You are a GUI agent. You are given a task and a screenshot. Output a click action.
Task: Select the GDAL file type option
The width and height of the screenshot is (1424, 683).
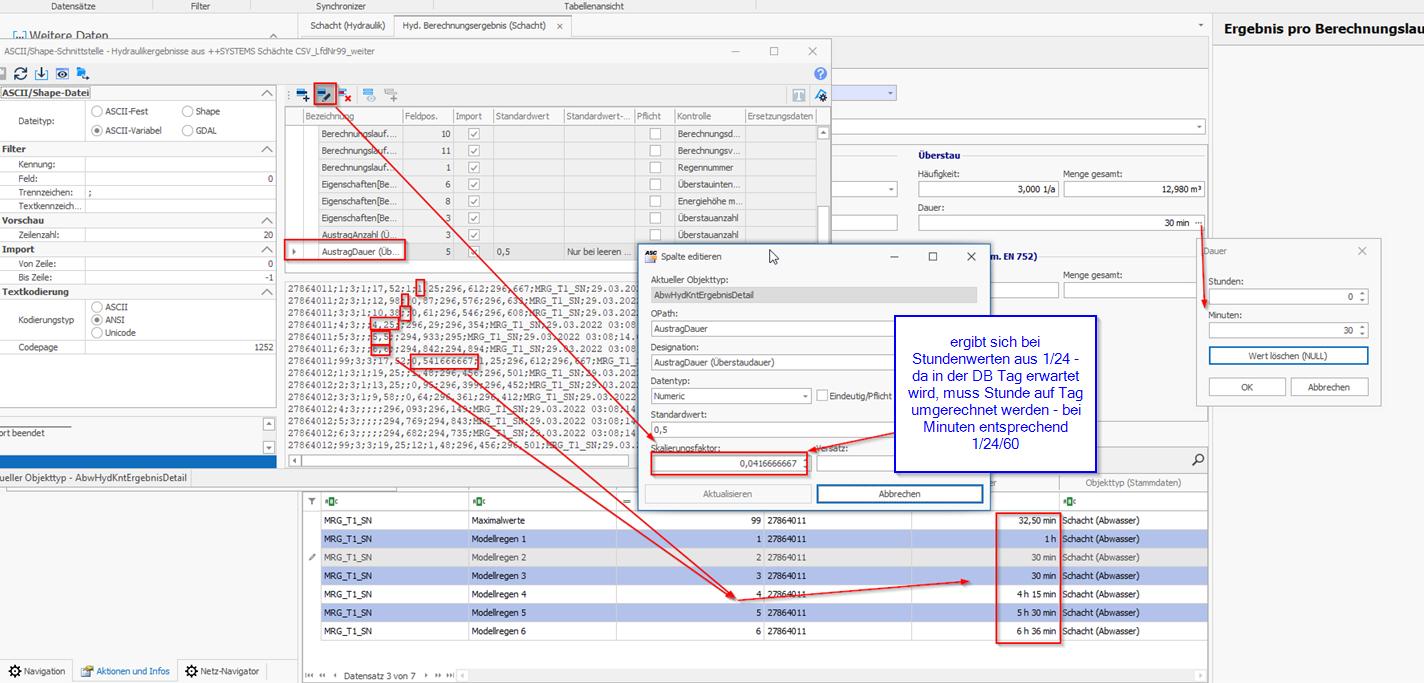coord(188,130)
